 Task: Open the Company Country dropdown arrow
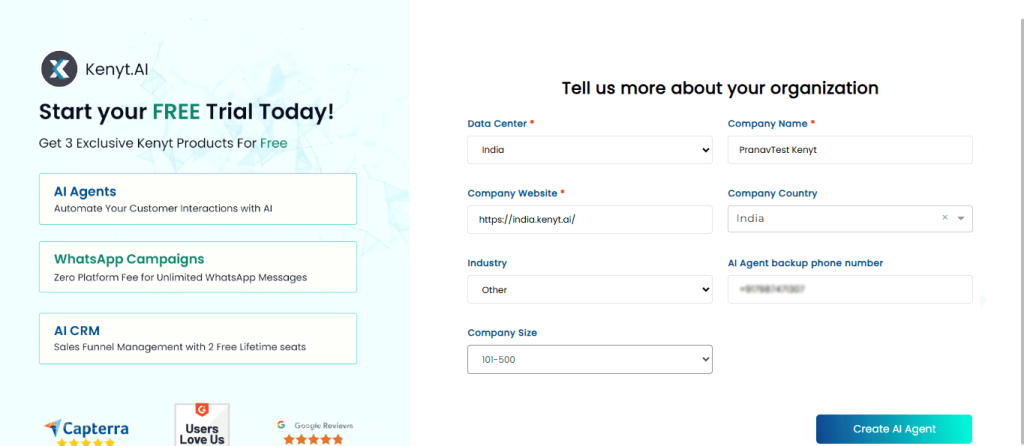click(961, 219)
